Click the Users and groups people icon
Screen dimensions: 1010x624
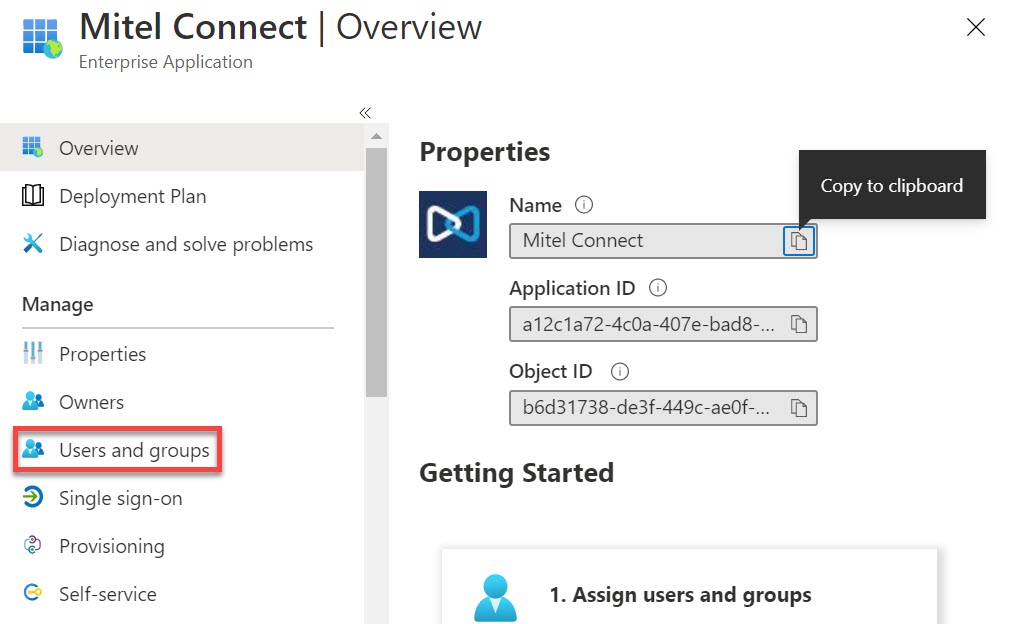[x=33, y=449]
